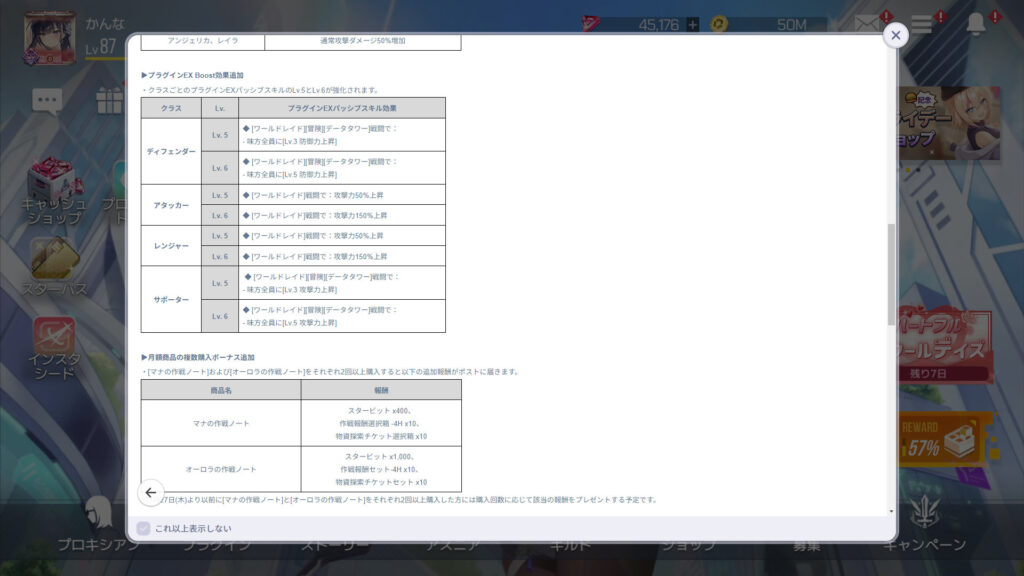
Task: Open the chat speech bubble icon
Action: point(47,99)
